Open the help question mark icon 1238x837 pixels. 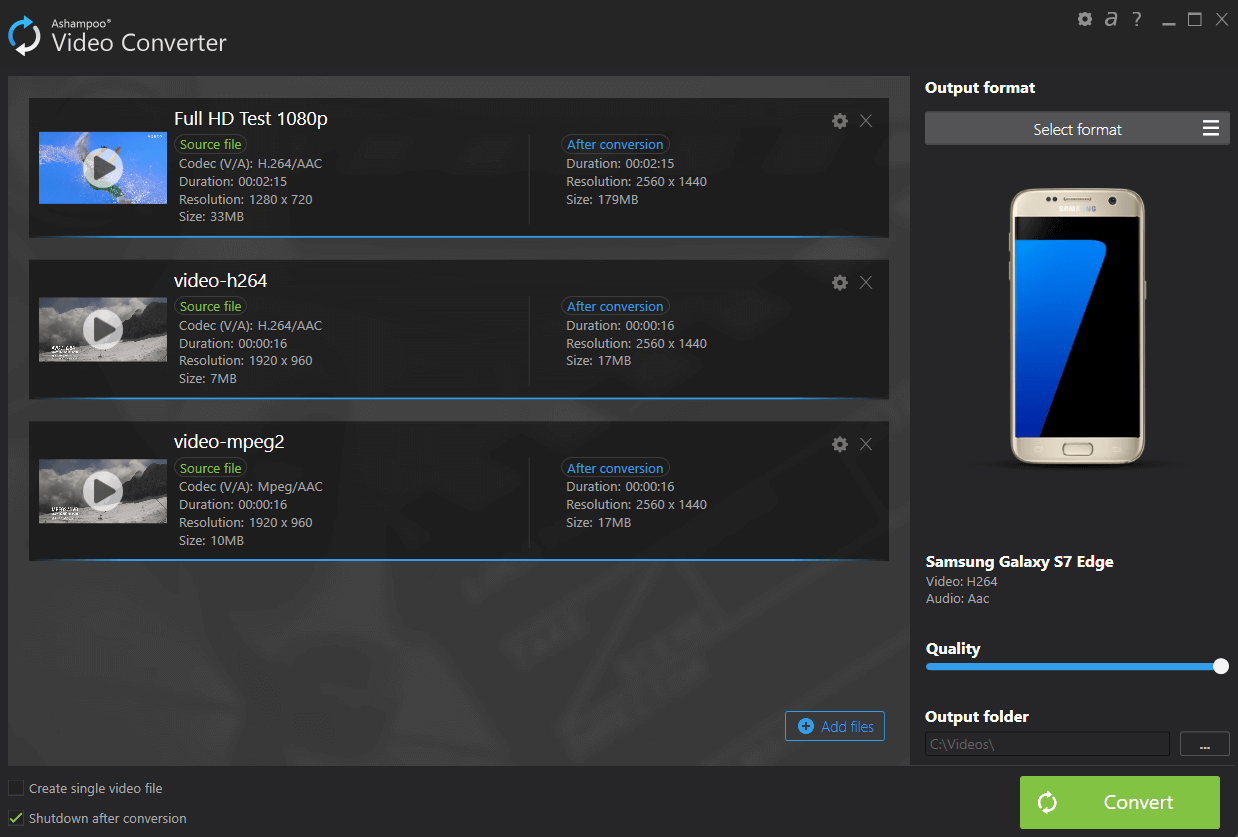[1137, 19]
